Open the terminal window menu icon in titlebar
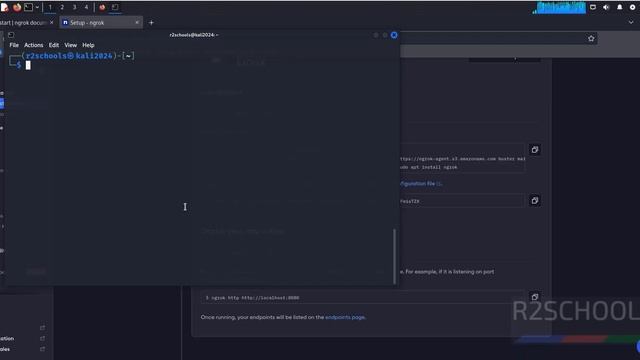The height and width of the screenshot is (360, 640). coord(11,35)
